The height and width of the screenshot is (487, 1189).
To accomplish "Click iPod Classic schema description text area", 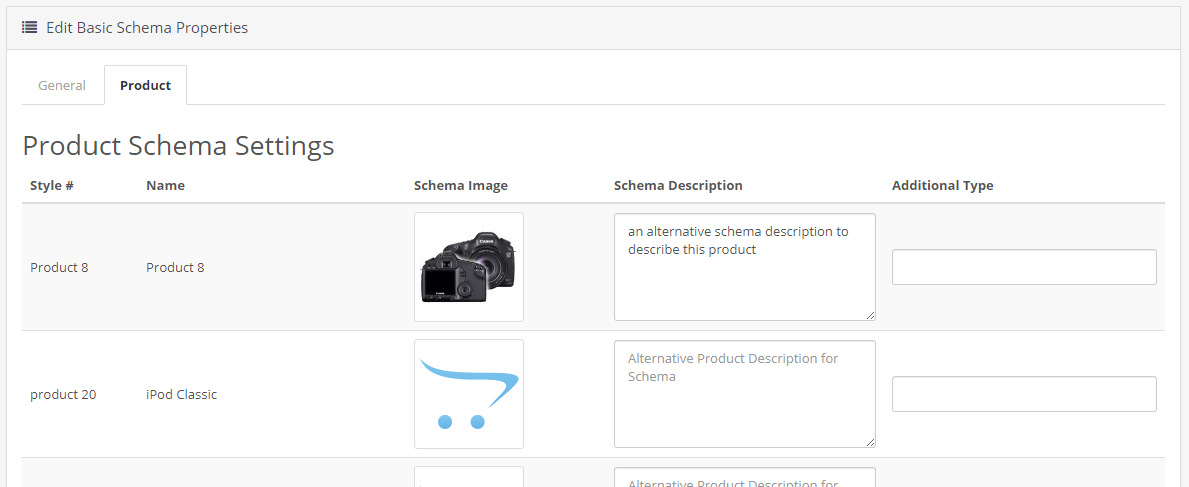I will point(745,394).
